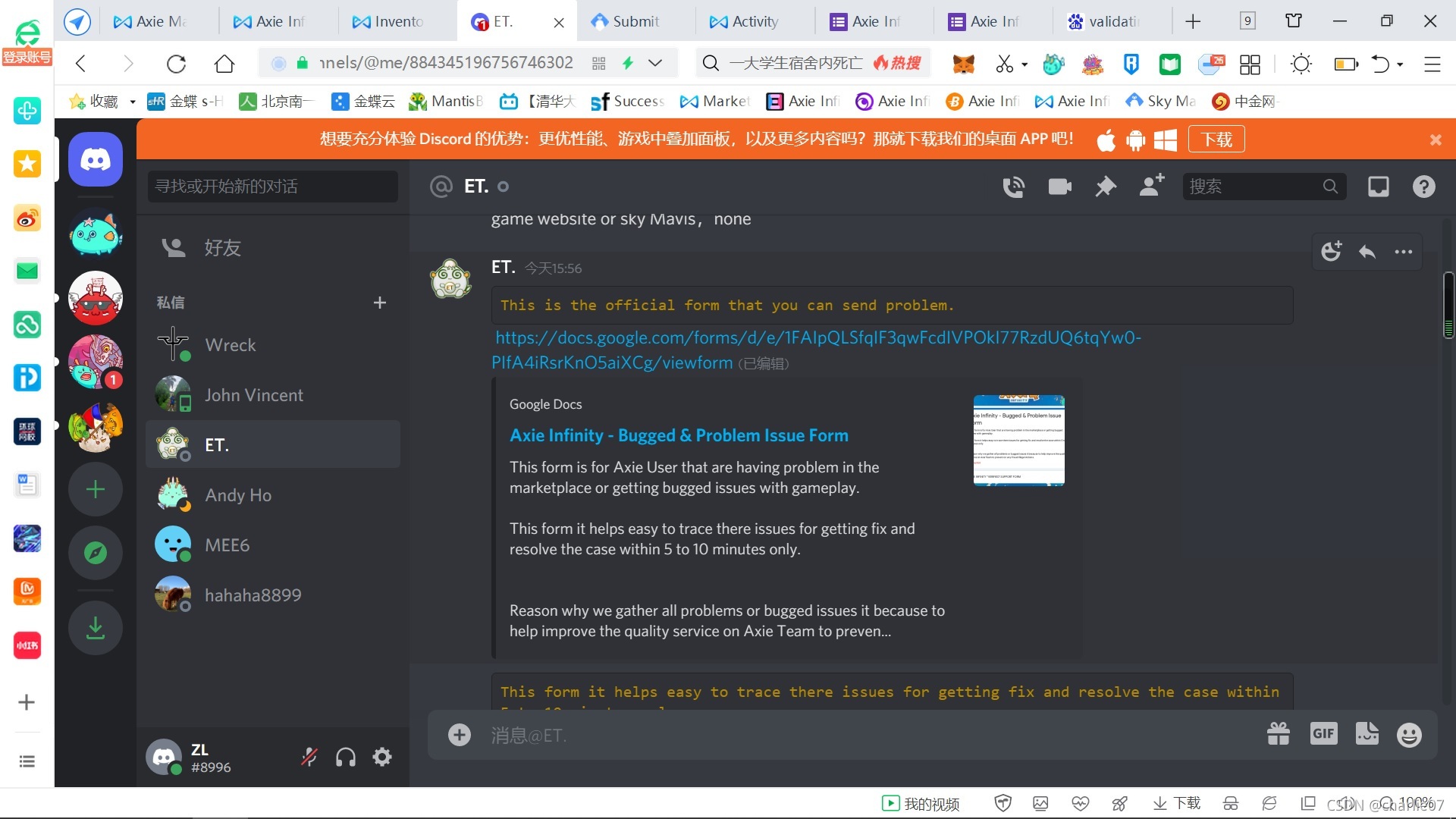
Task: Start a video call with ET.
Action: tap(1059, 187)
